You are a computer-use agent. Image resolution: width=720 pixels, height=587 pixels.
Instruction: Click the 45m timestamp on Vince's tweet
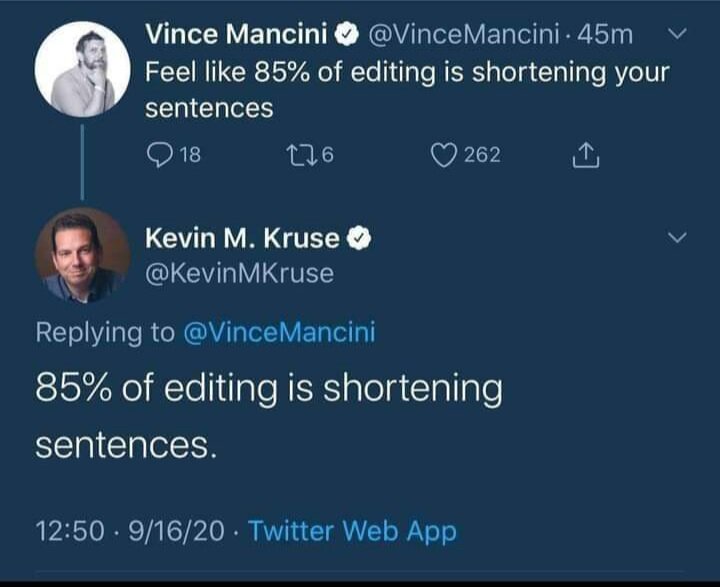(x=605, y=35)
